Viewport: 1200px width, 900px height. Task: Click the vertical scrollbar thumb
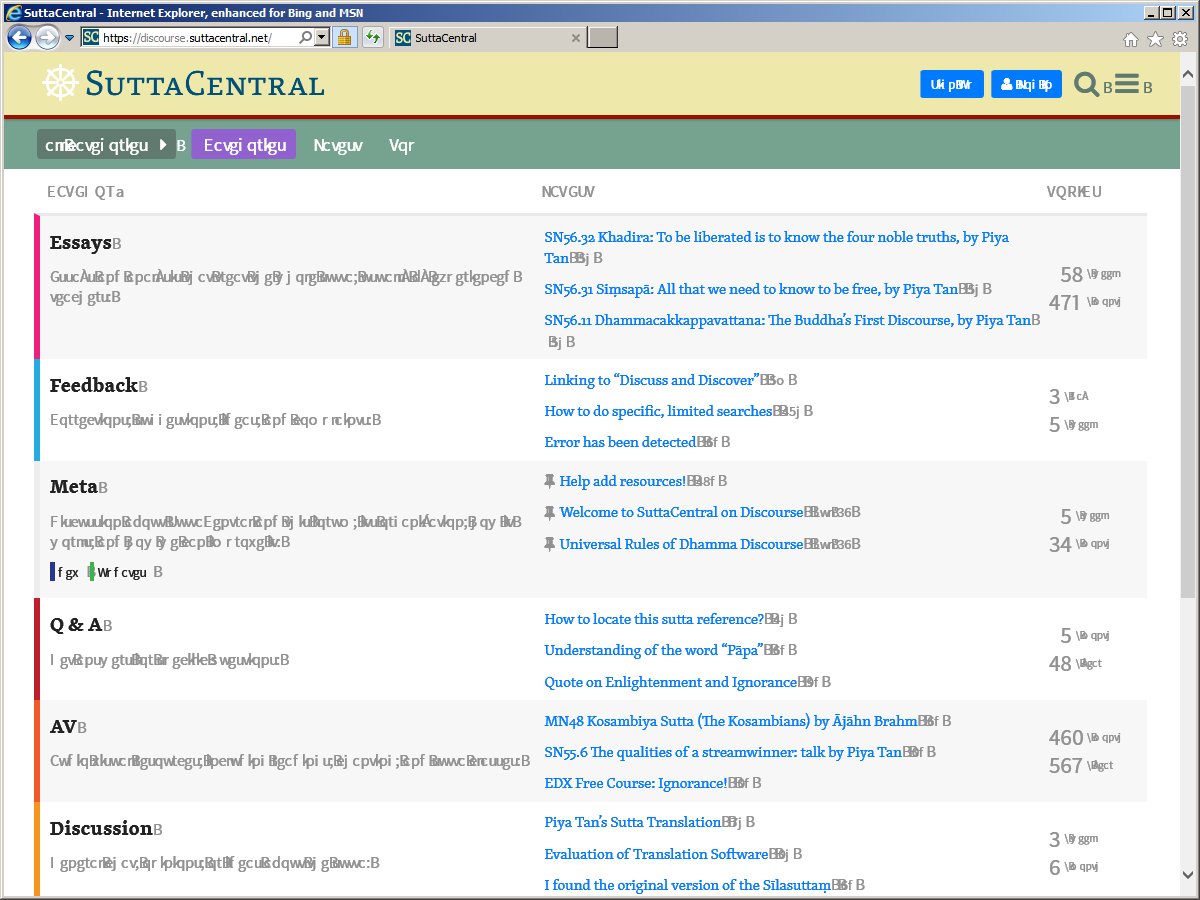(x=1188, y=340)
